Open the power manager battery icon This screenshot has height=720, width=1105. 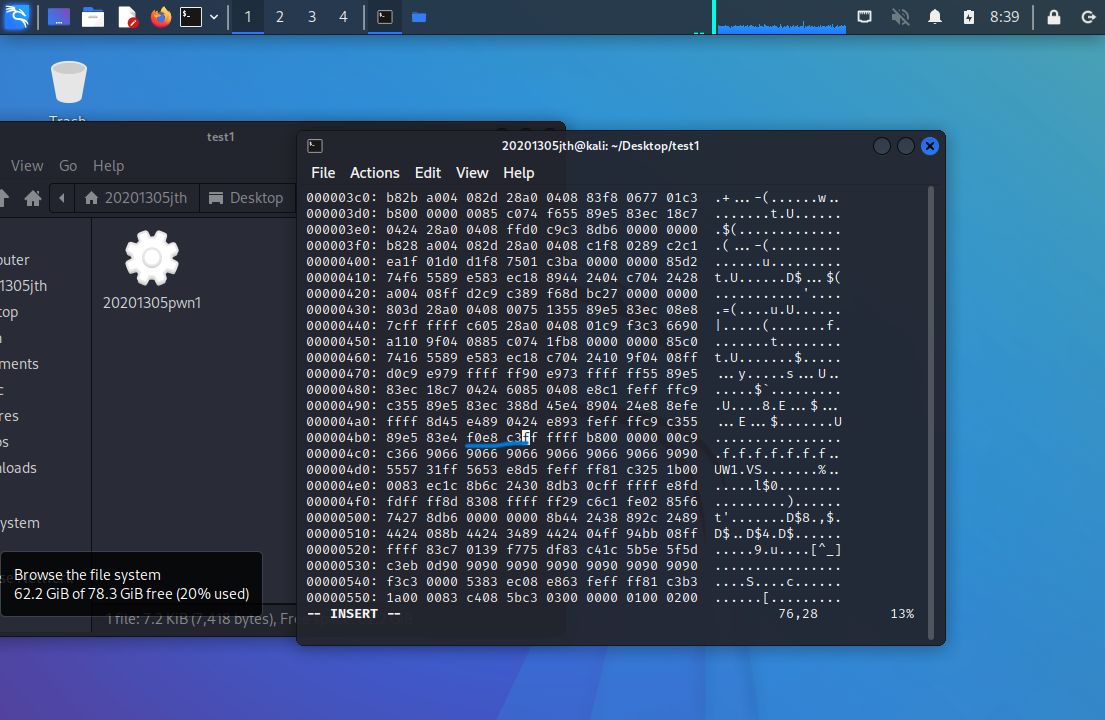click(969, 17)
